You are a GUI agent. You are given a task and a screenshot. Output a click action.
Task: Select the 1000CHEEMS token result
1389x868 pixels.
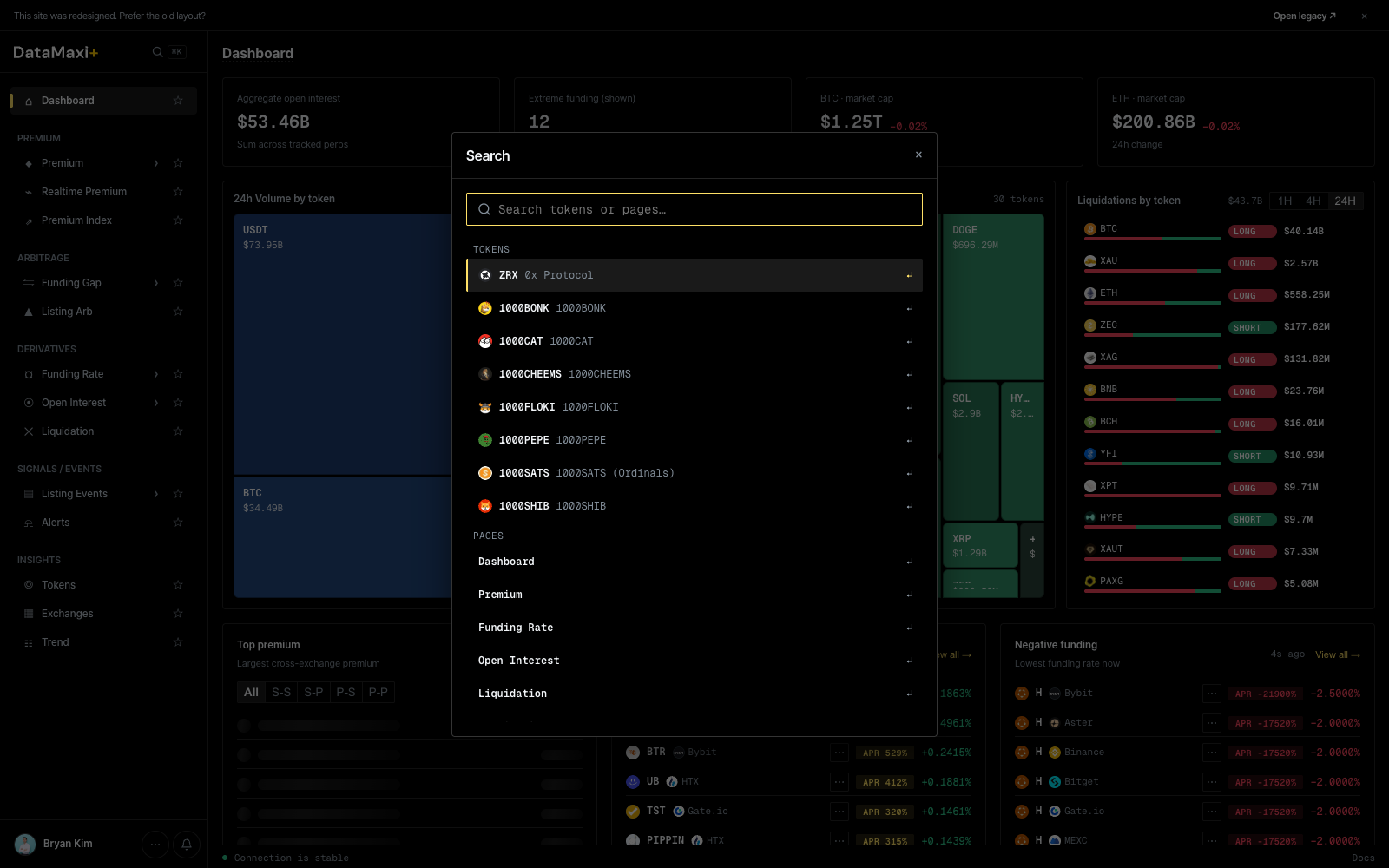pyautogui.click(x=694, y=374)
